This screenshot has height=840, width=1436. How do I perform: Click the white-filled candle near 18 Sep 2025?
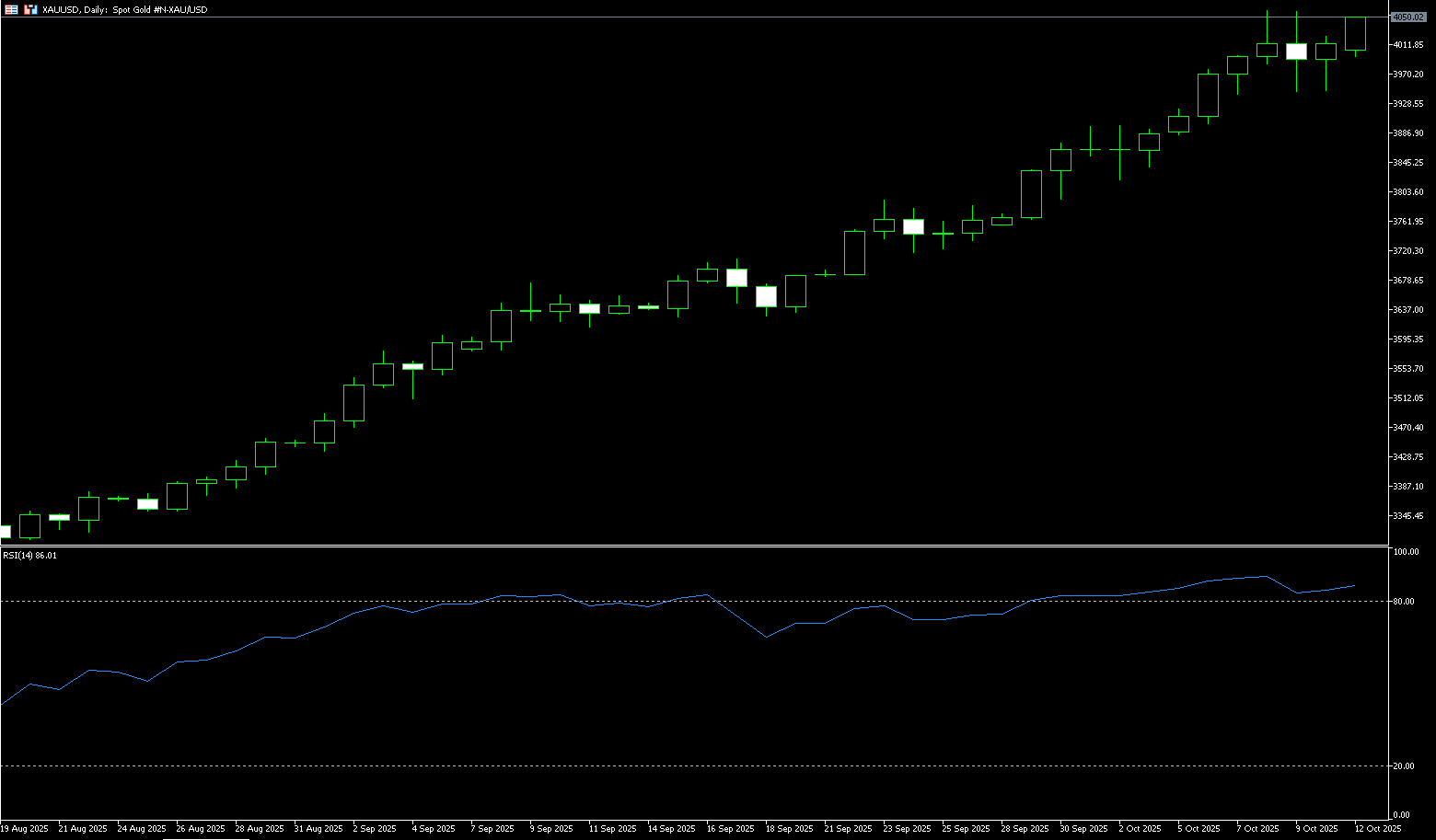tap(766, 296)
